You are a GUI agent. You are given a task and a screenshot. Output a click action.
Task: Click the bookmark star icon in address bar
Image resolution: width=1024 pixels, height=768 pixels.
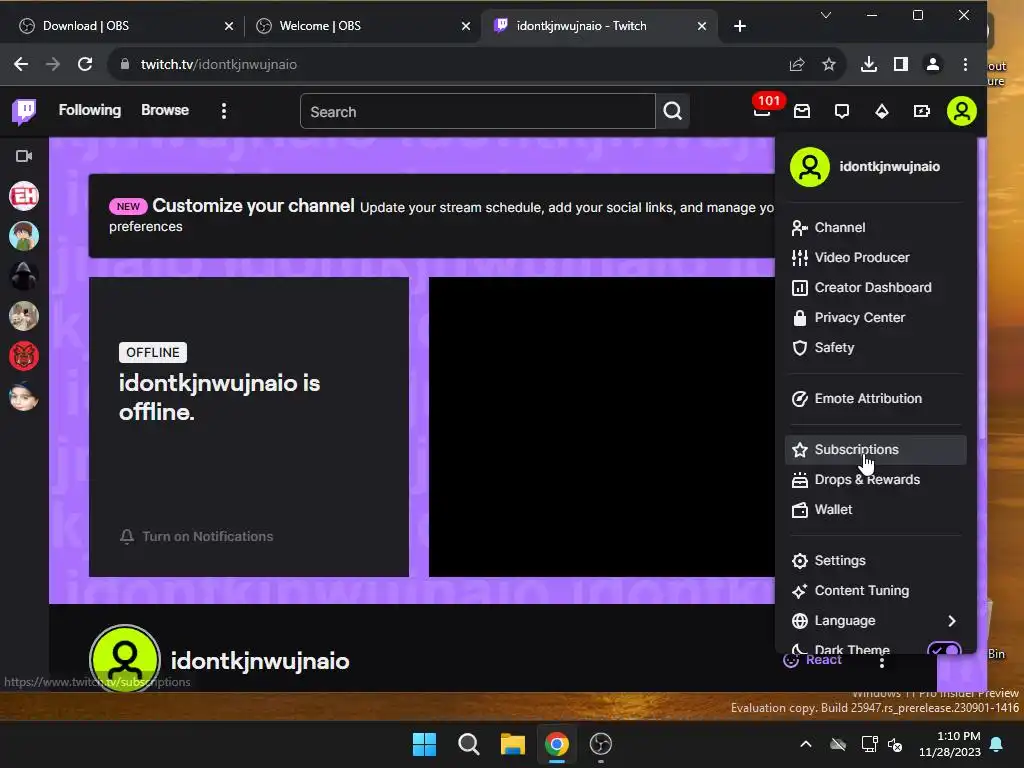829,64
